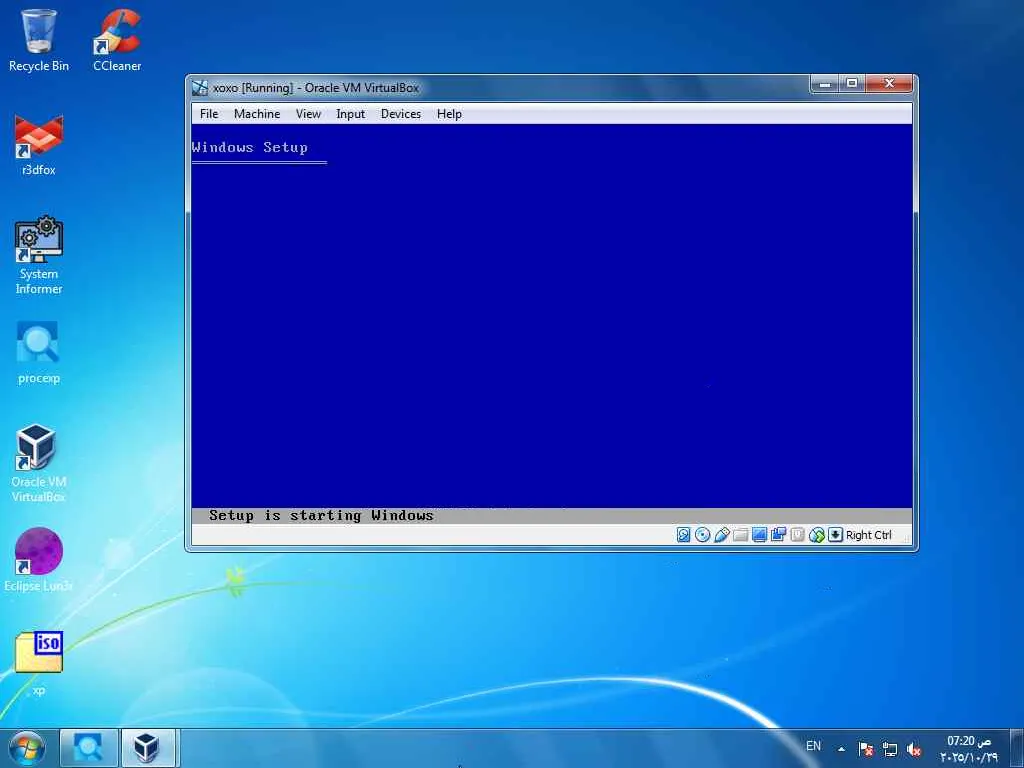Maximize the VirtualBox VM window
Image resolution: width=1024 pixels, height=768 pixels.
(852, 84)
